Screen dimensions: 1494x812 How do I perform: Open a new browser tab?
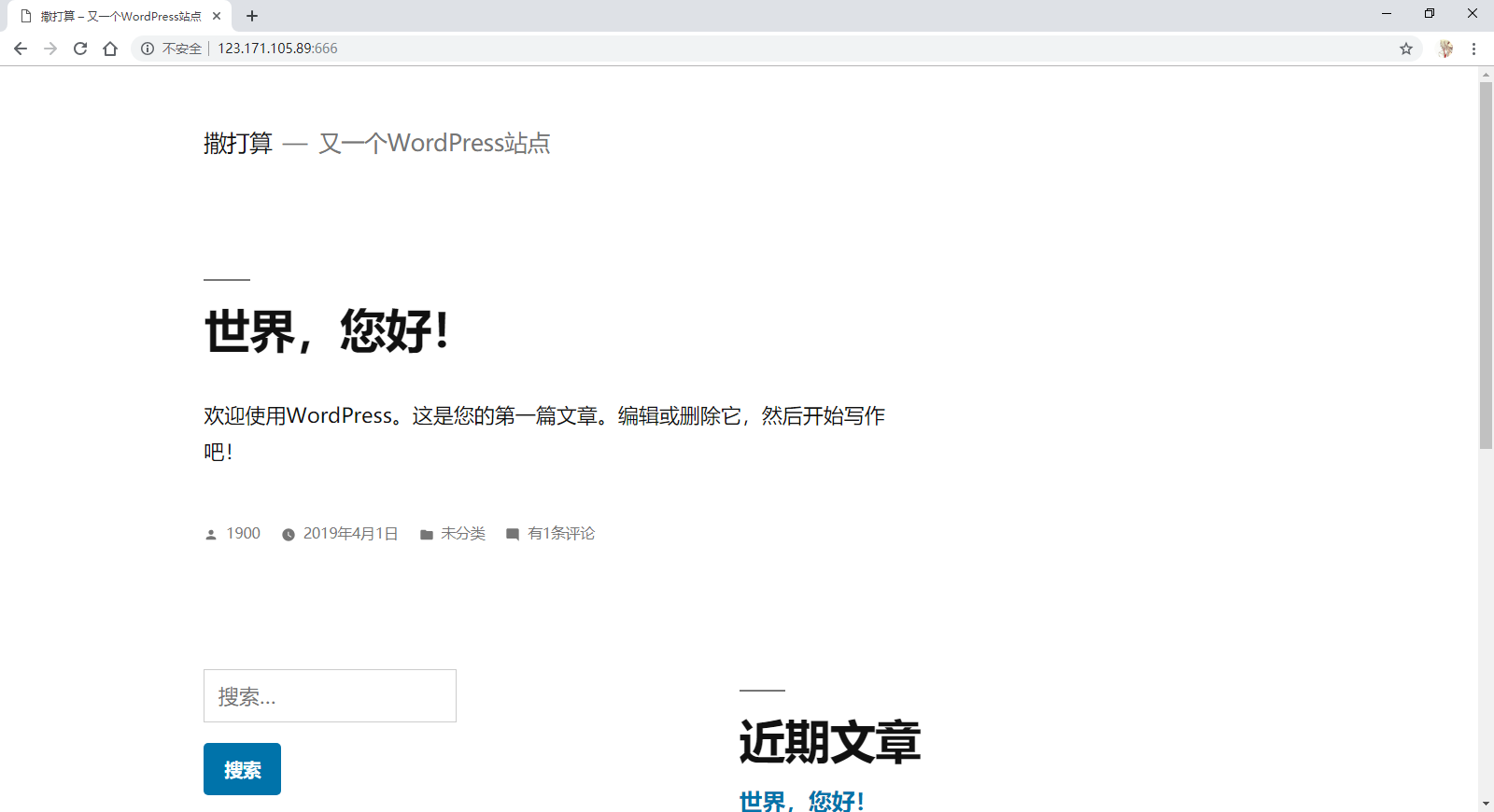tap(252, 16)
